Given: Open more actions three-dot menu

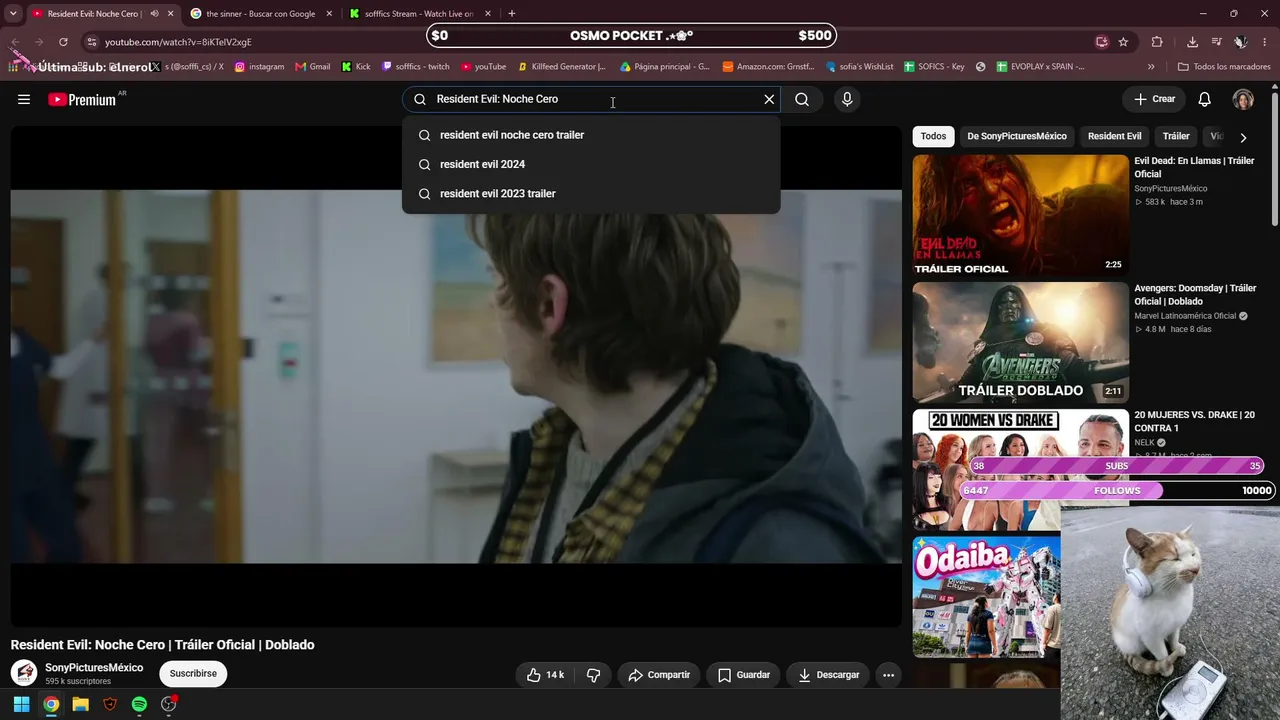Looking at the screenshot, I should coord(888,675).
